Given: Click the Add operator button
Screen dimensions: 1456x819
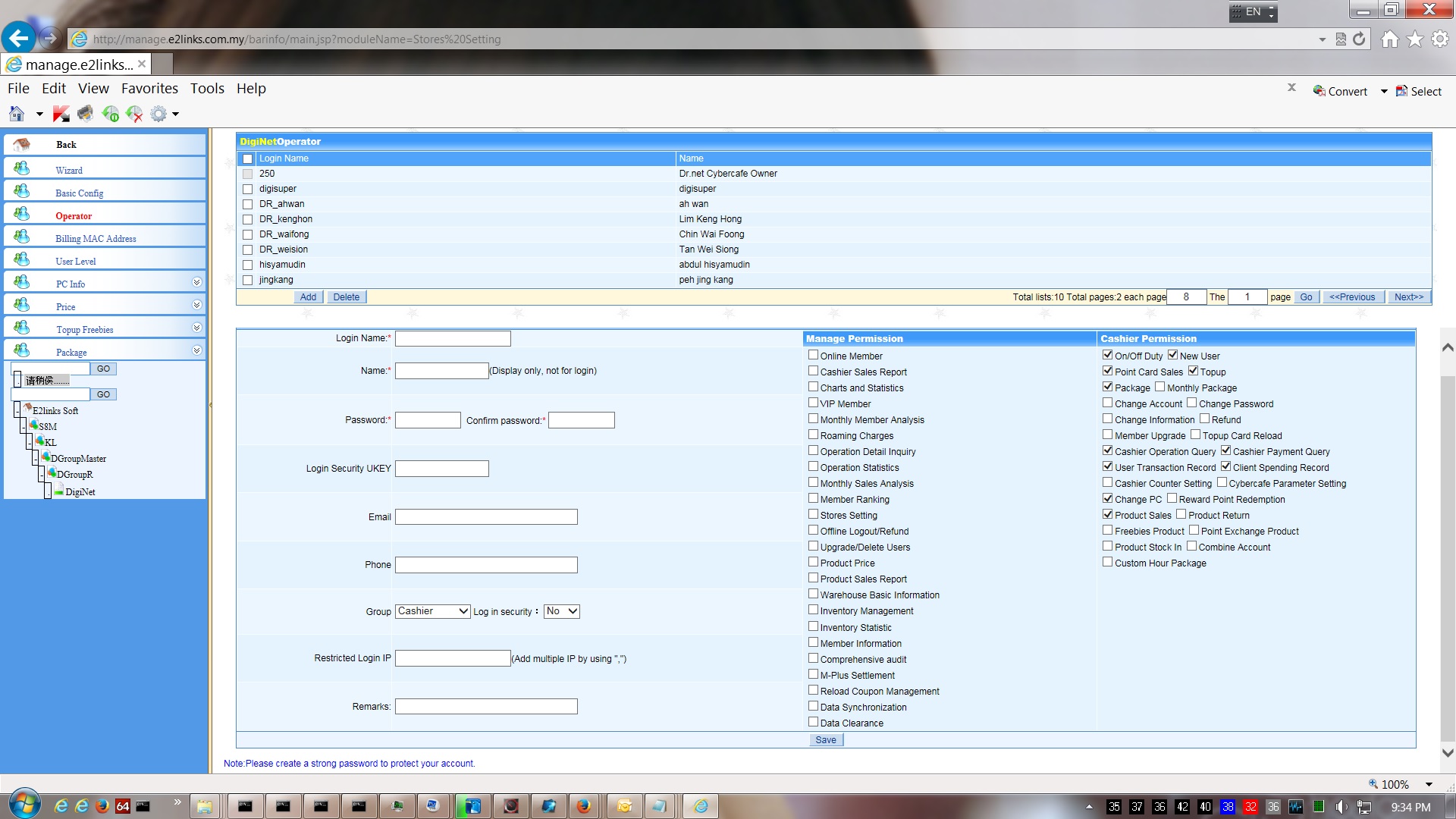Looking at the screenshot, I should click(308, 297).
